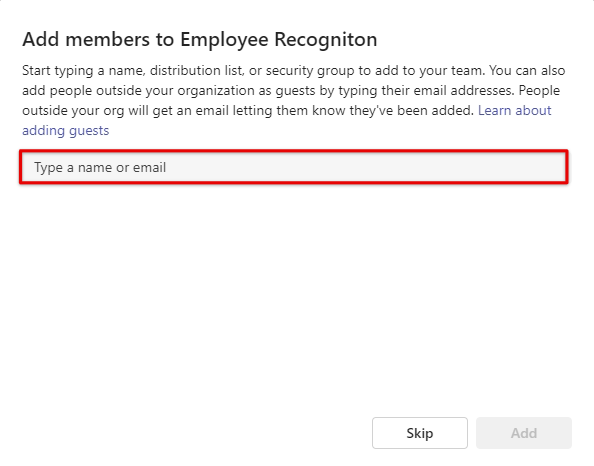The width and height of the screenshot is (594, 466).
Task: Click the 'Employee Recogniton' title text
Action: coord(278,40)
